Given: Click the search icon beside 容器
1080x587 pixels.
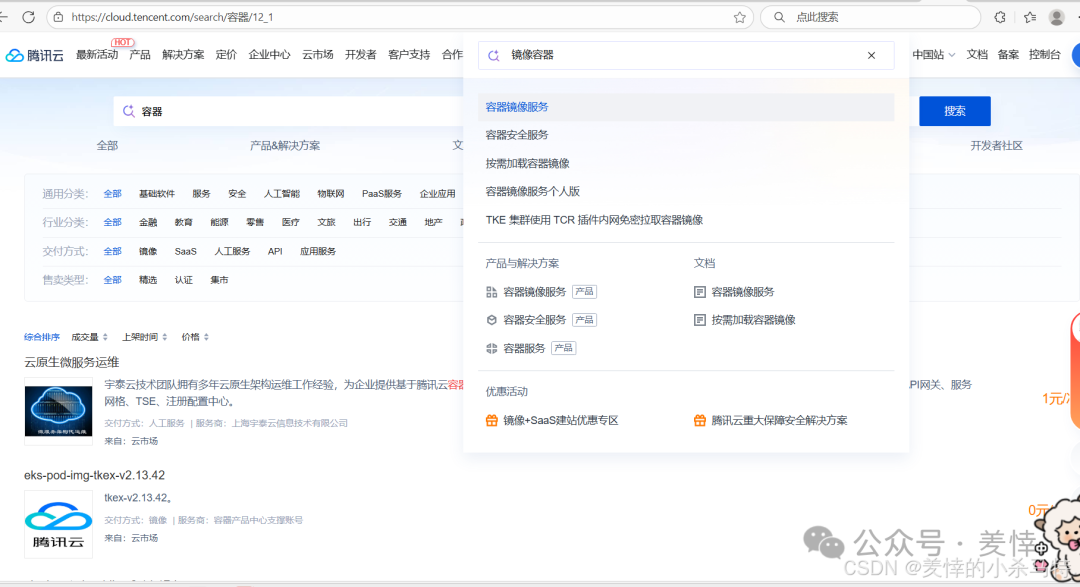Looking at the screenshot, I should tap(129, 111).
